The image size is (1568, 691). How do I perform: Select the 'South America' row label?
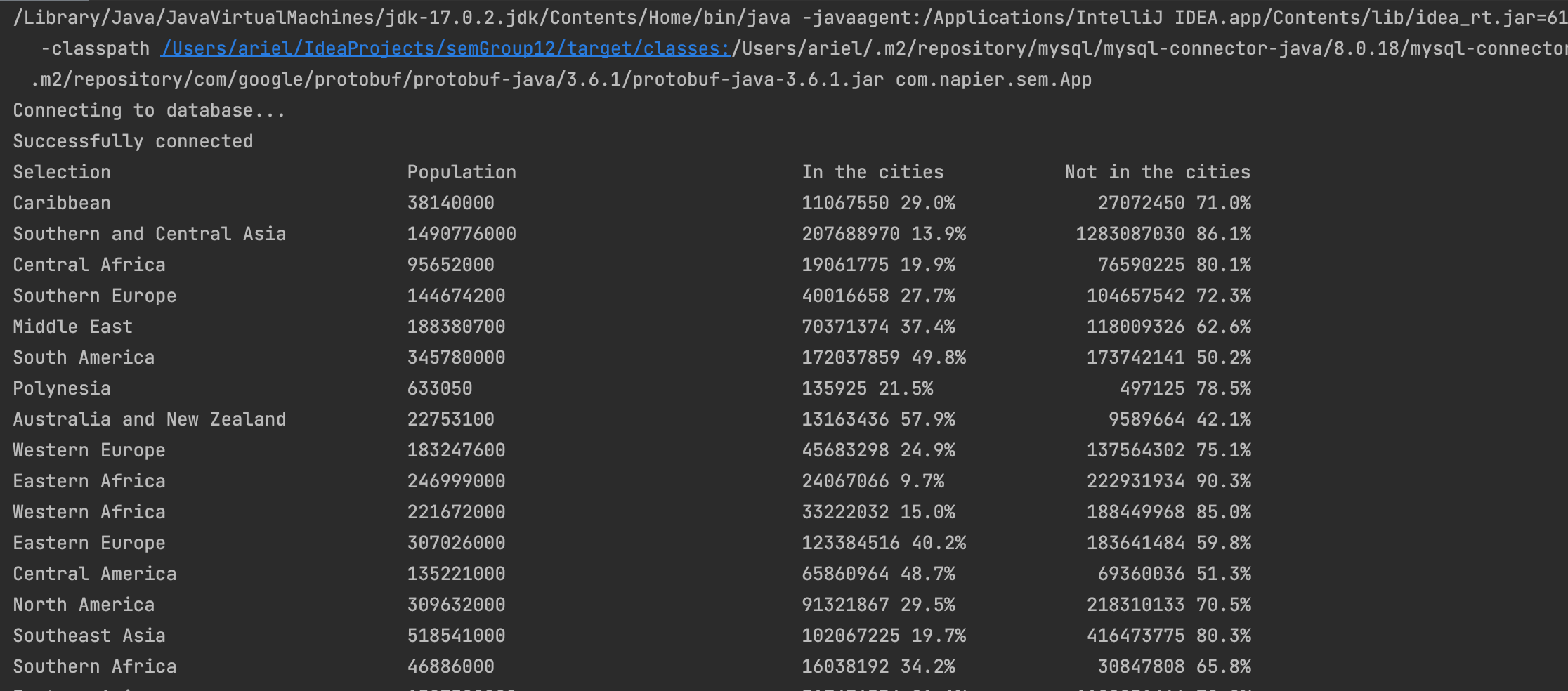(x=84, y=357)
